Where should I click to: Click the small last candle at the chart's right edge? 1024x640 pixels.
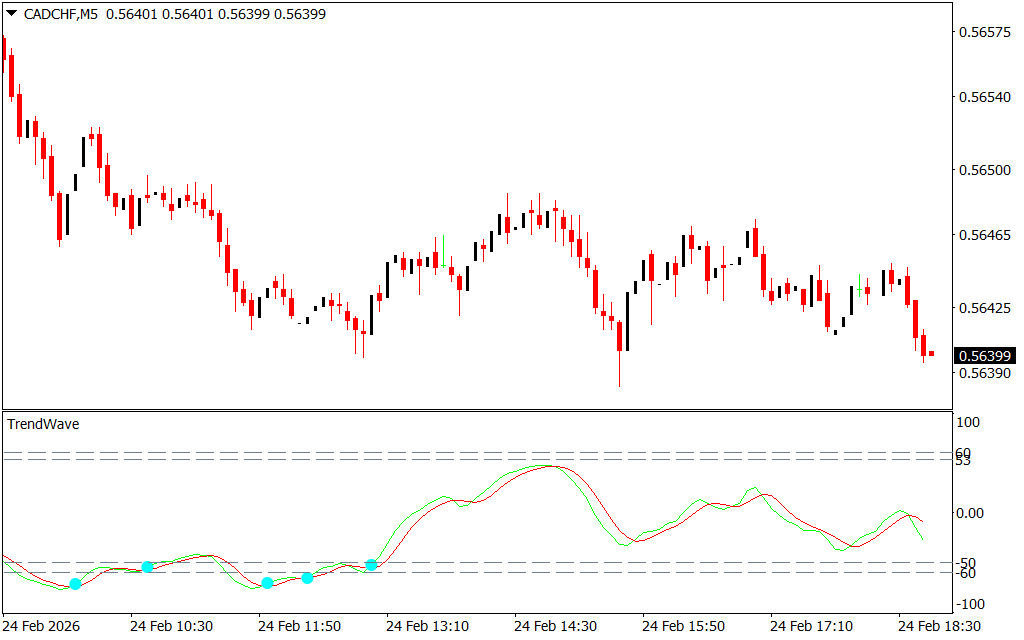click(931, 353)
